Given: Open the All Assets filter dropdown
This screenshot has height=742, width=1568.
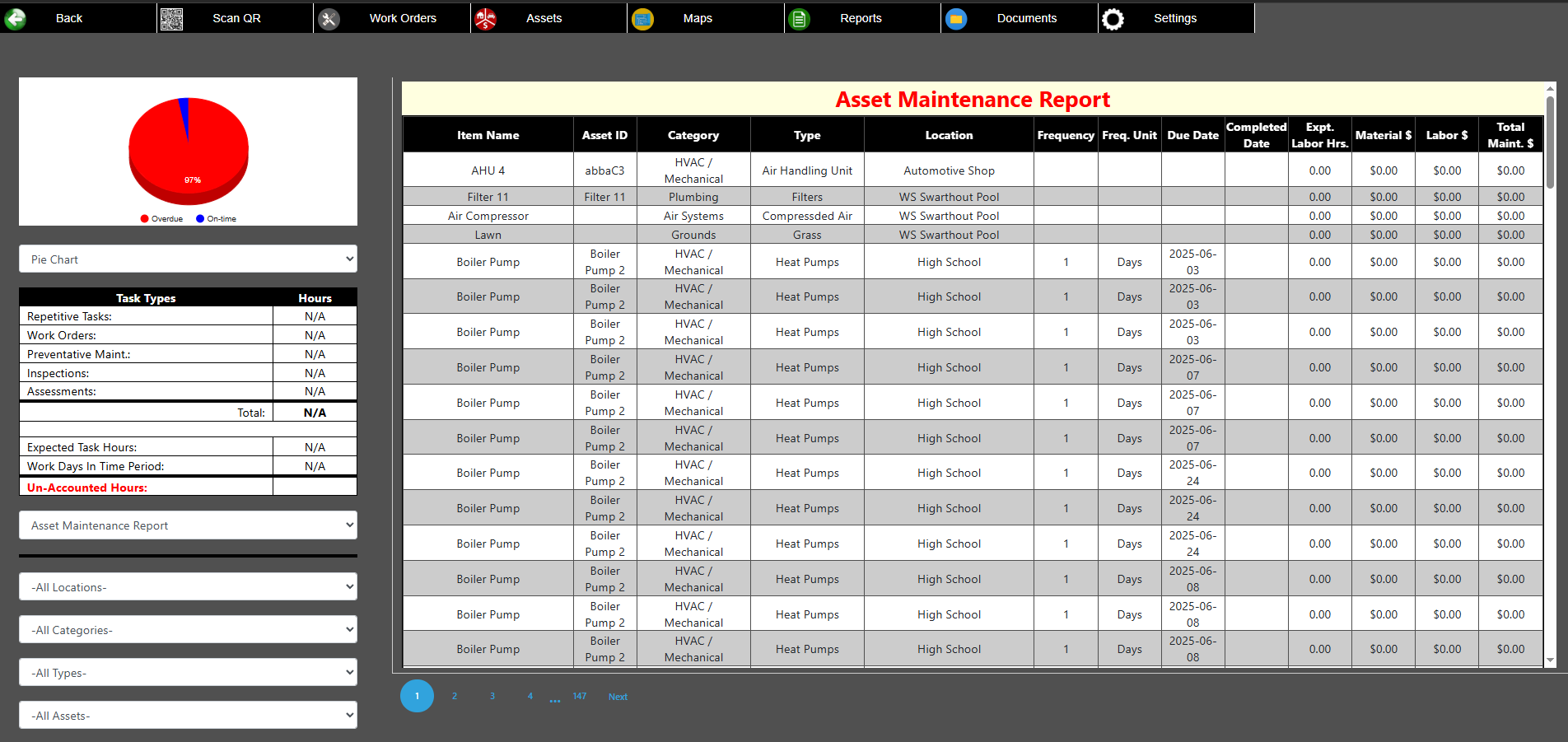Looking at the screenshot, I should click(x=188, y=716).
